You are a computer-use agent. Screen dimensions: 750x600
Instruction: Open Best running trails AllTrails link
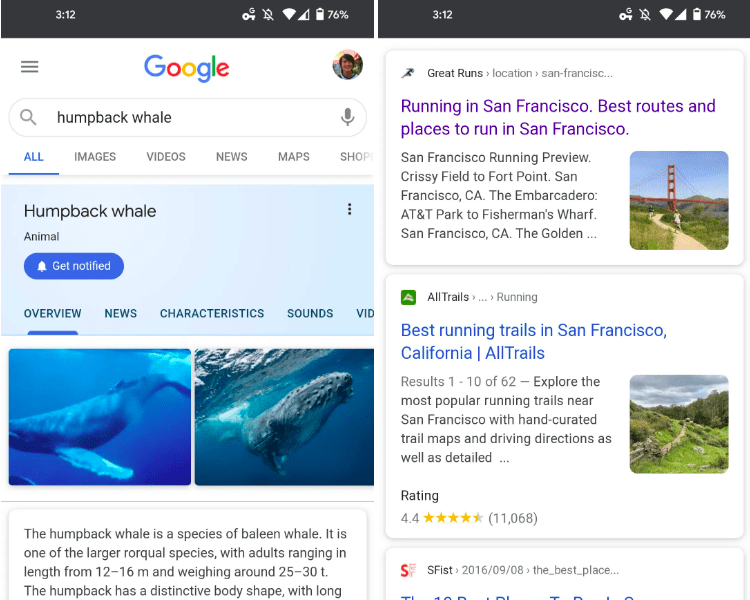pyautogui.click(x=533, y=341)
